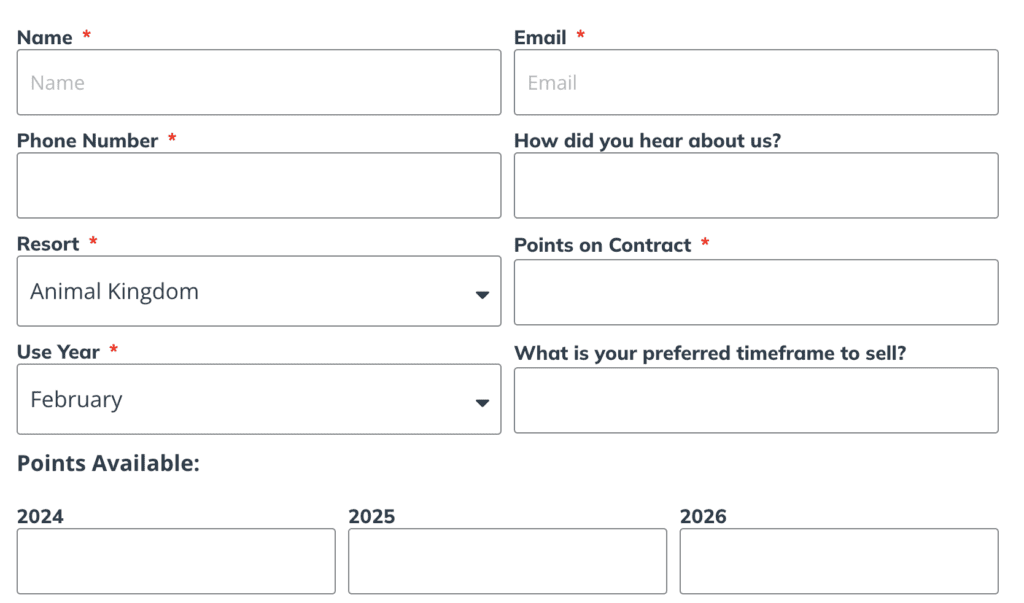This screenshot has width=1024, height=603.
Task: Click the arrow icon on the Resort dropdown
Action: coord(482,295)
